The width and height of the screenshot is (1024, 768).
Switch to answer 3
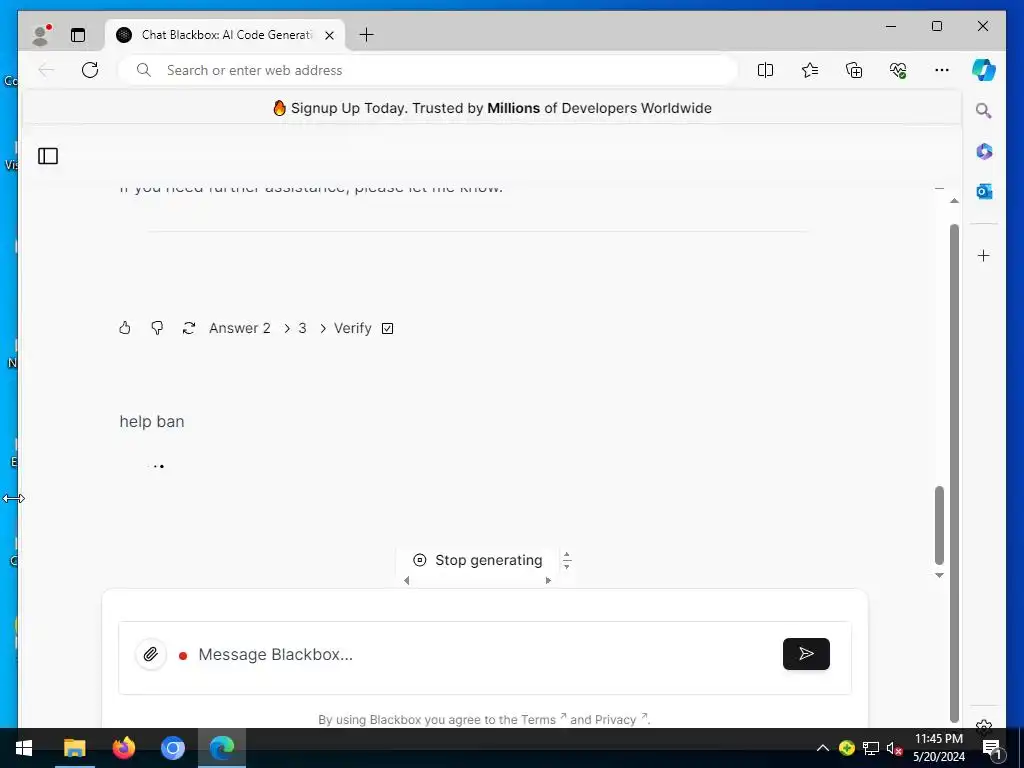pos(302,328)
